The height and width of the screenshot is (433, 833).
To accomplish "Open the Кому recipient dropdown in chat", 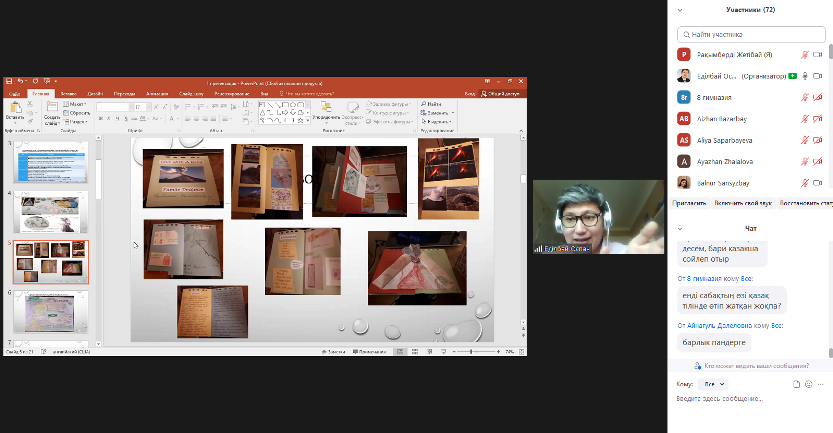I will click(714, 384).
